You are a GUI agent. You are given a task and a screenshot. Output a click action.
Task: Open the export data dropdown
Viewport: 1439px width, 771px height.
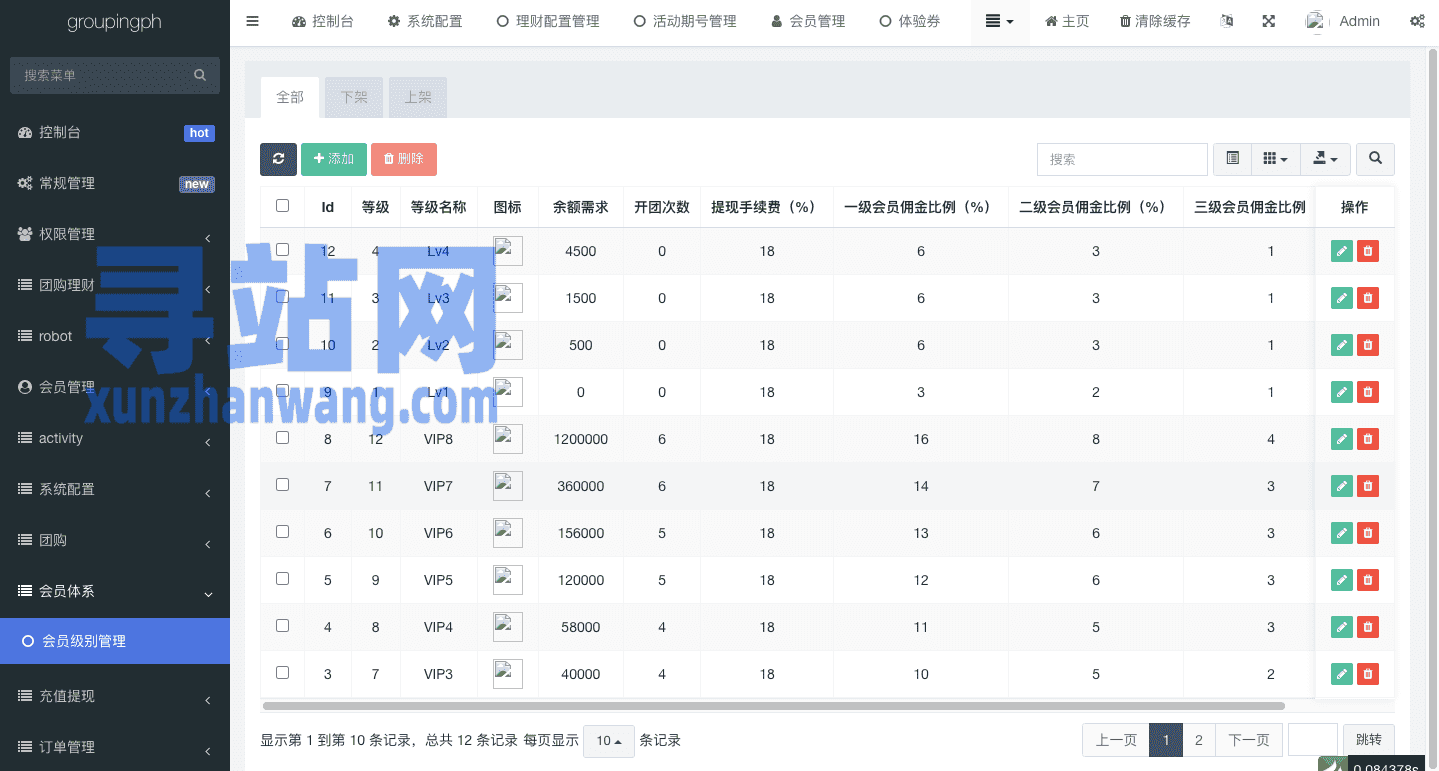coord(1325,159)
